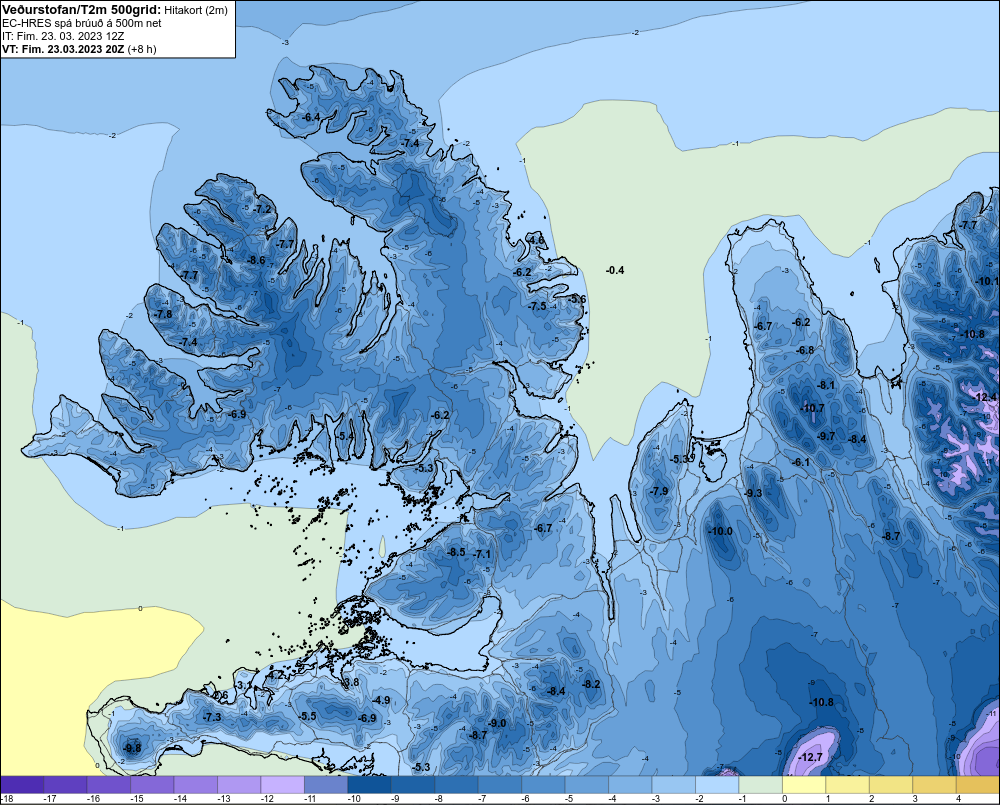Viewport: 1000px width, 805px height.
Task: Click the temperature value -6.1
Action: click(800, 462)
